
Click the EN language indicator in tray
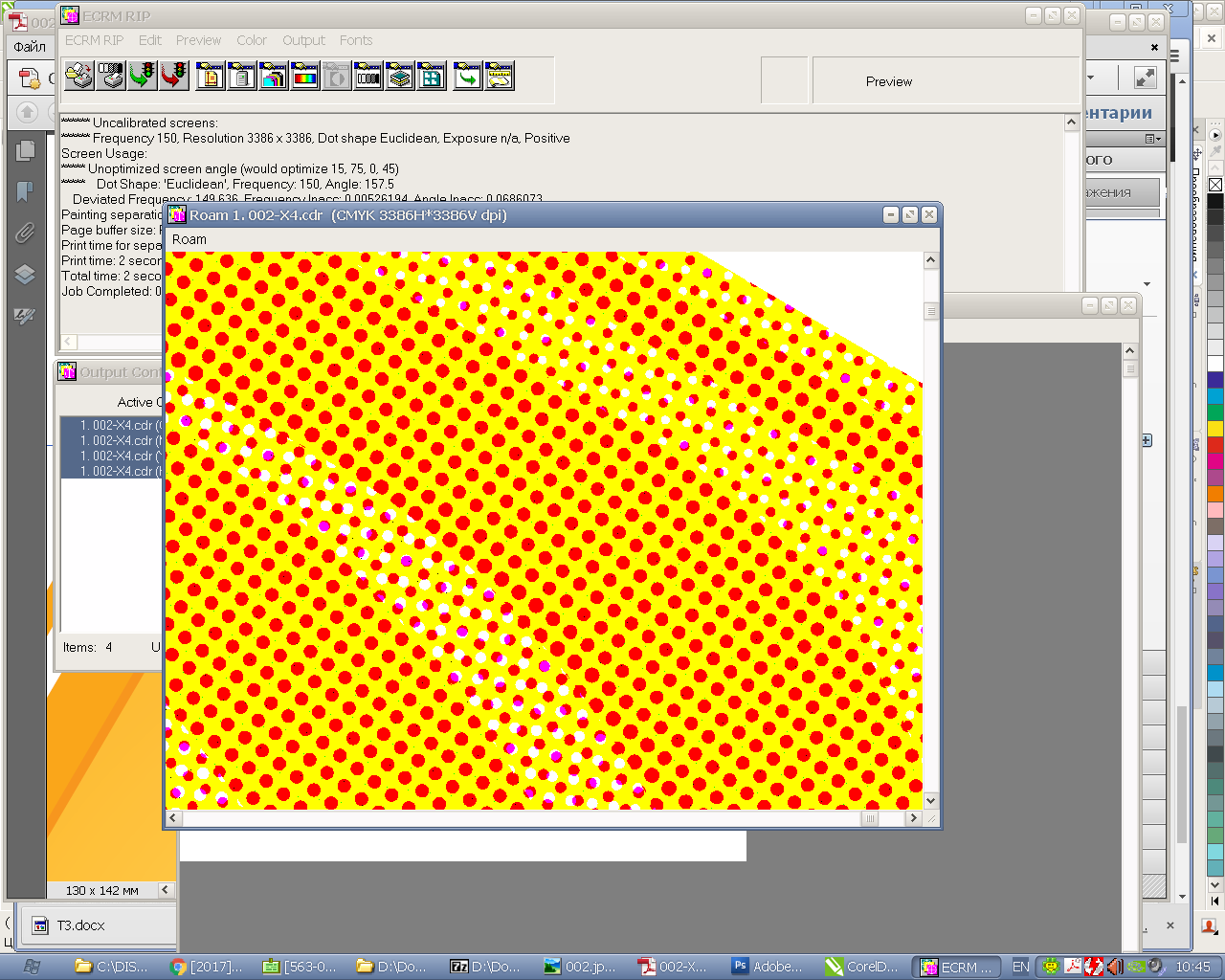(1021, 967)
